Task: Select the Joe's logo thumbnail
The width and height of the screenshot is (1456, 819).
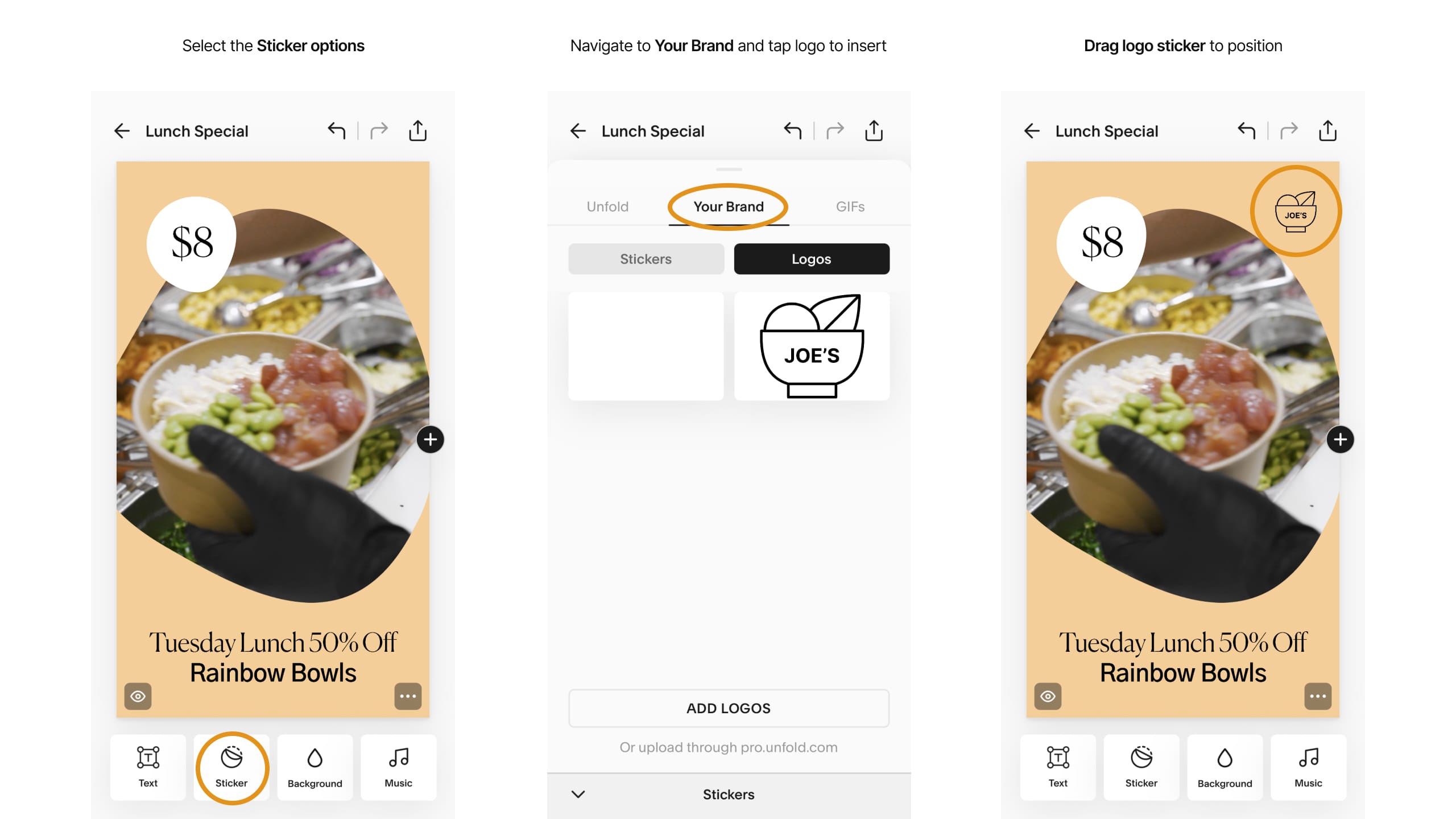Action: tap(810, 343)
